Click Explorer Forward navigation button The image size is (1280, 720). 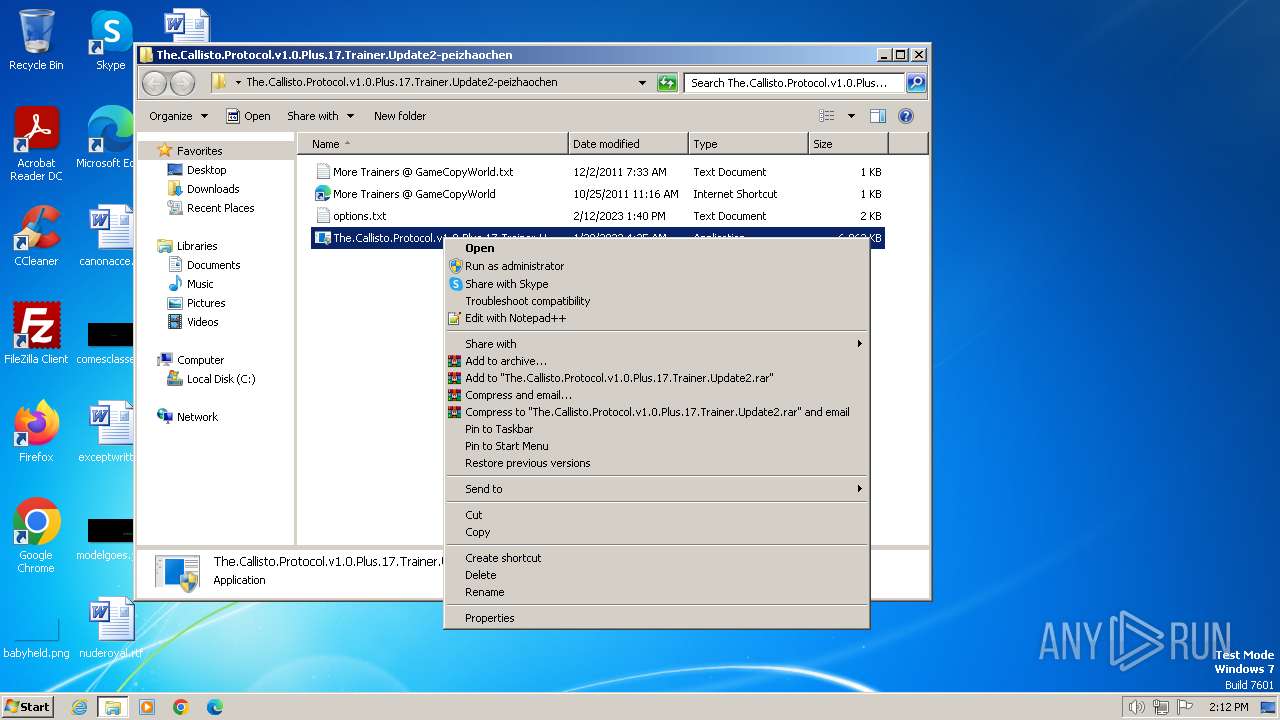point(182,83)
